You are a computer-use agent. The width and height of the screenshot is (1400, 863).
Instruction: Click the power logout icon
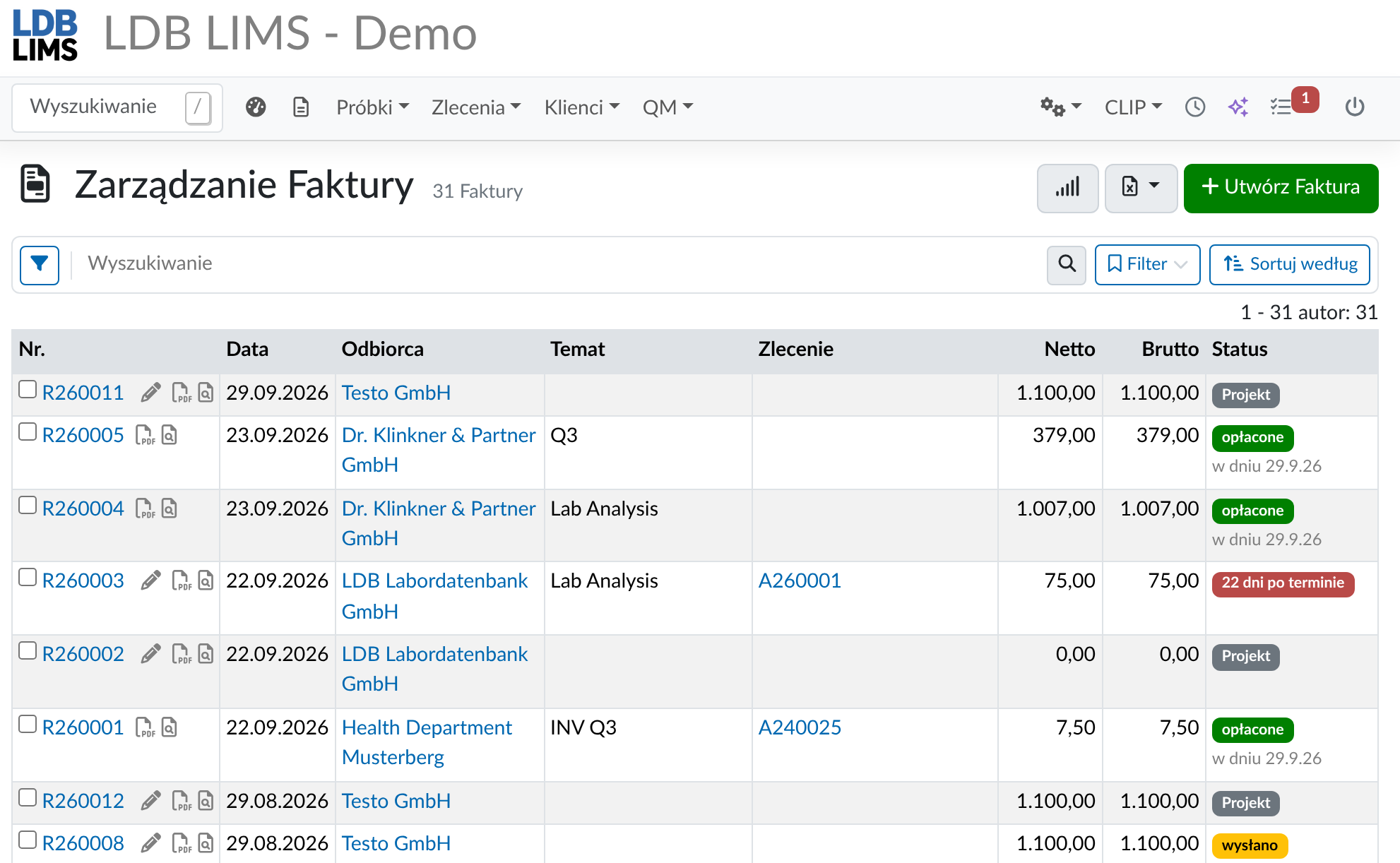pyautogui.click(x=1355, y=107)
